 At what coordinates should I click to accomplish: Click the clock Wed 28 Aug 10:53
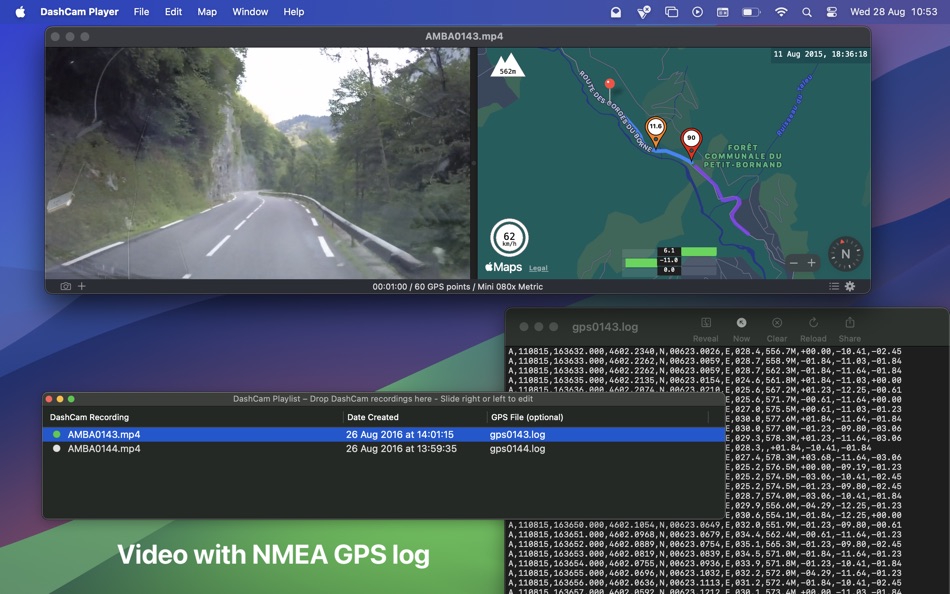[894, 12]
